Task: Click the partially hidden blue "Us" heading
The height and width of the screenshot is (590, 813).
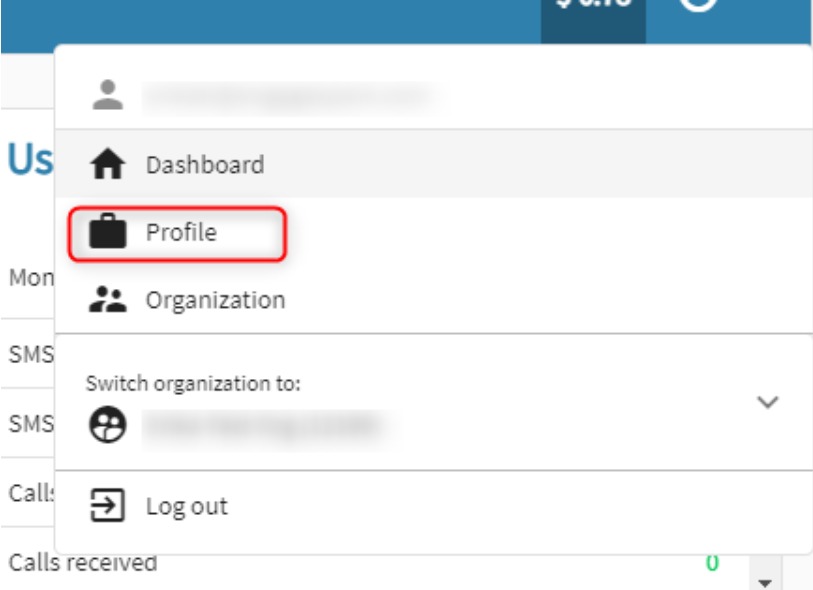Action: [x=30, y=160]
